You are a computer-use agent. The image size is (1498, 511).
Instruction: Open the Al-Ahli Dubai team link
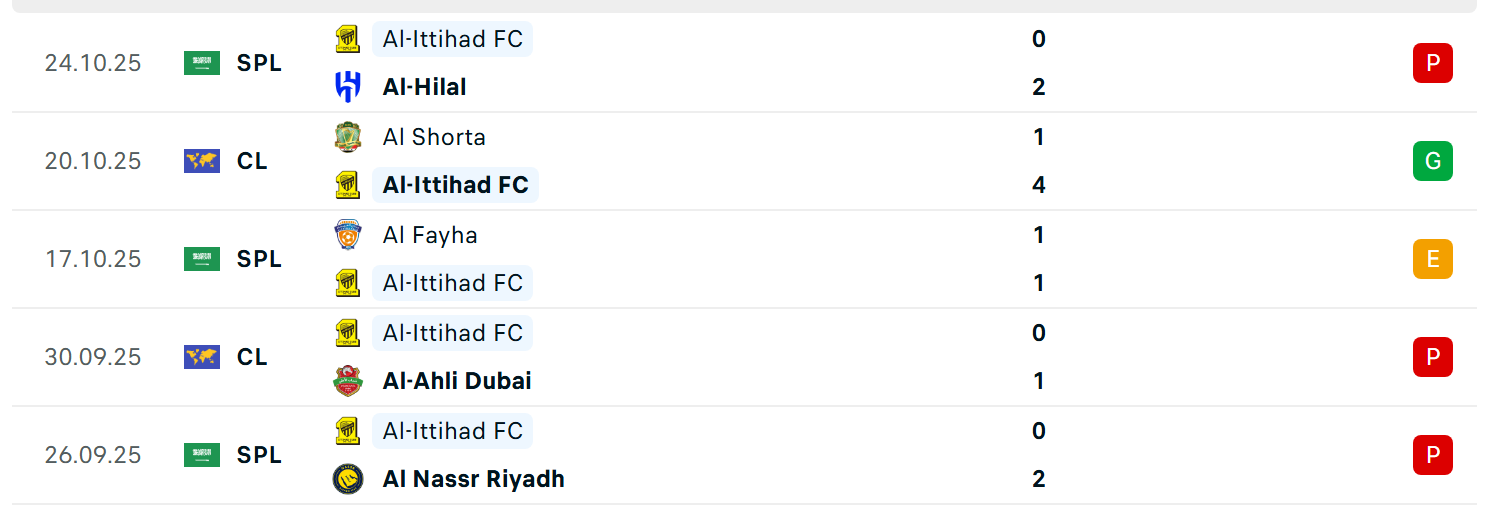(457, 381)
